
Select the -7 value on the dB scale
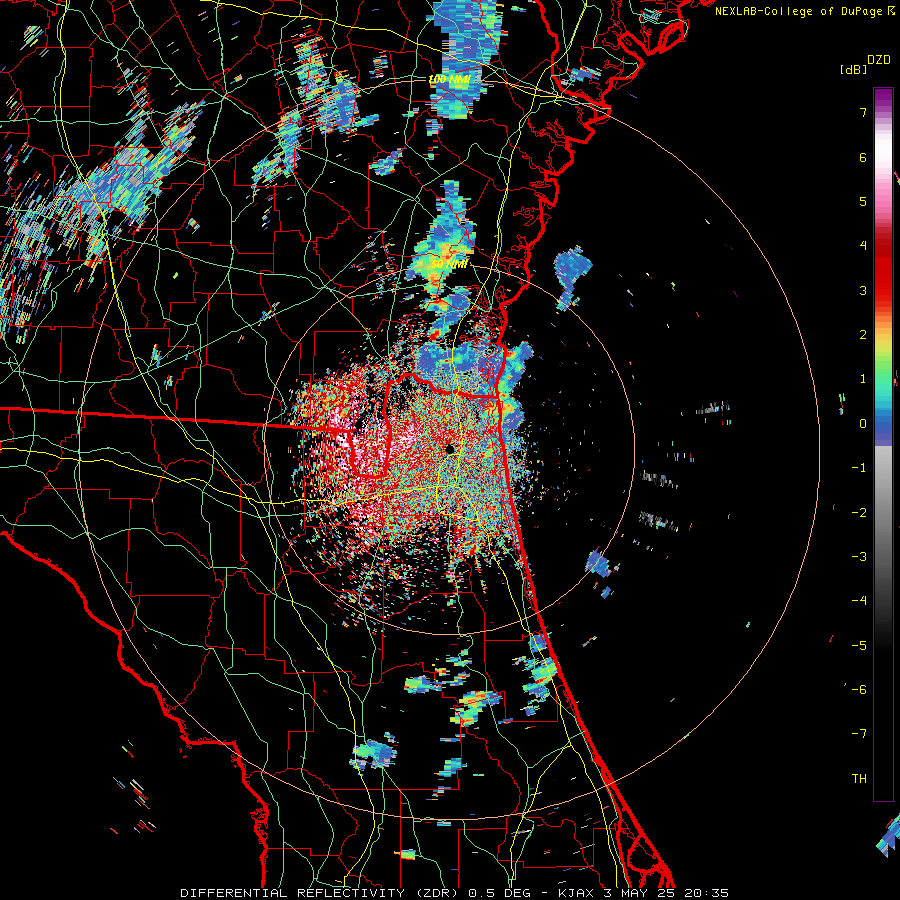click(x=859, y=734)
